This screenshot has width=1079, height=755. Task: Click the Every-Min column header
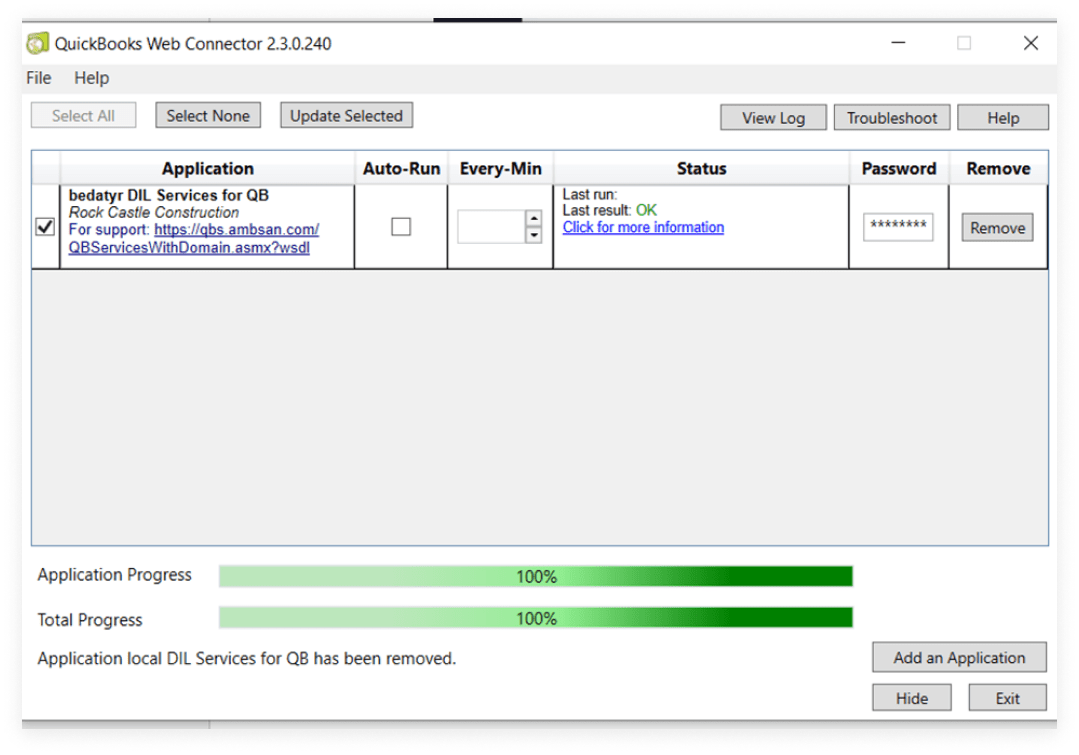pos(500,169)
